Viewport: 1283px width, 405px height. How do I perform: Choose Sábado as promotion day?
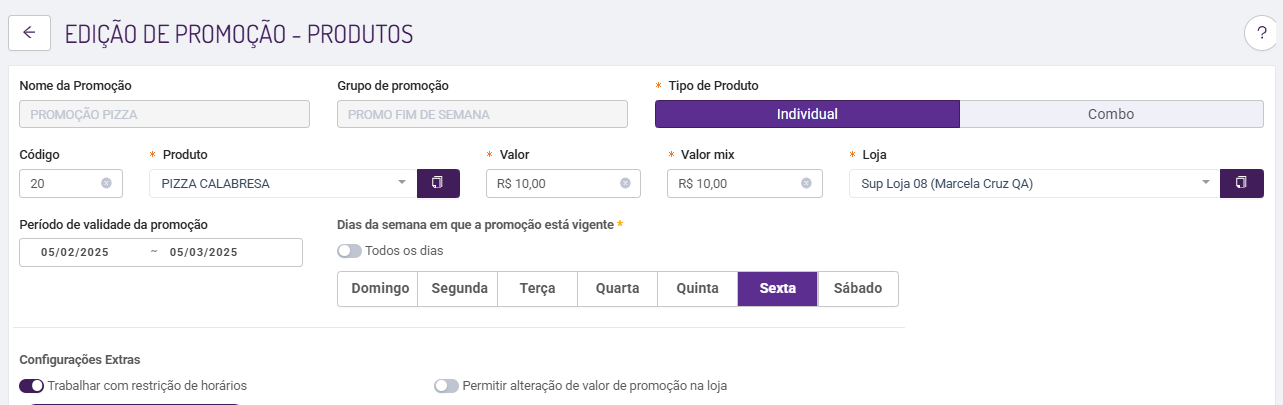(858, 289)
